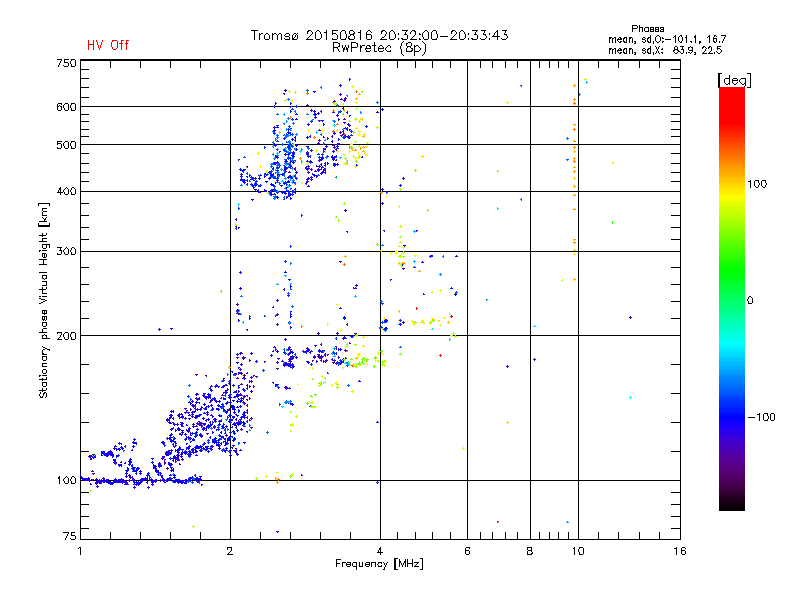The width and height of the screenshot is (800, 600).
Task: Click the 'Stationary phase Virtual Height [km]' axis title
Action: pyautogui.click(x=44, y=300)
